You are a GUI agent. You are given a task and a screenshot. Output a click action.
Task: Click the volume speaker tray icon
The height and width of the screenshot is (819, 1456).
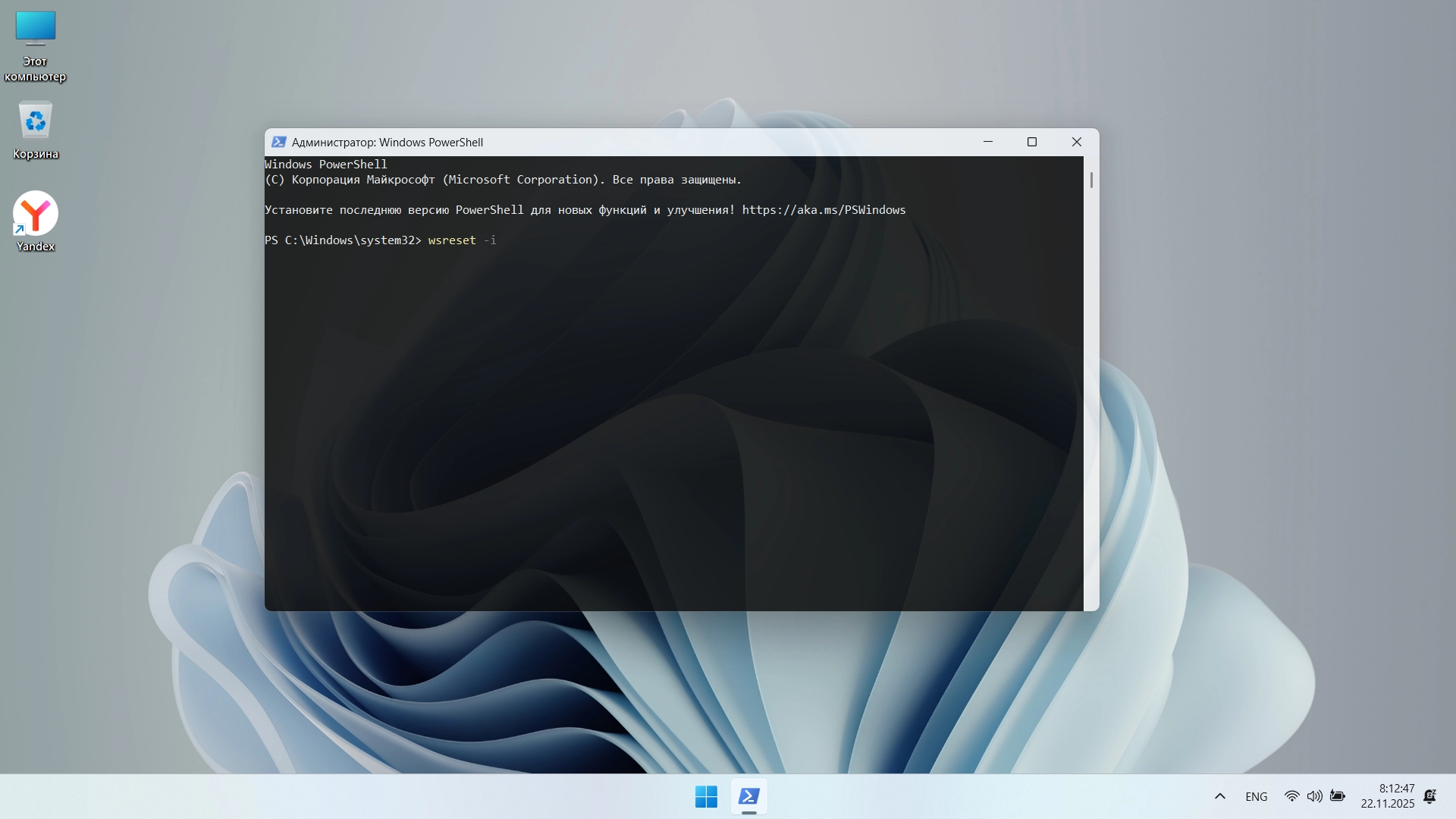1314,796
